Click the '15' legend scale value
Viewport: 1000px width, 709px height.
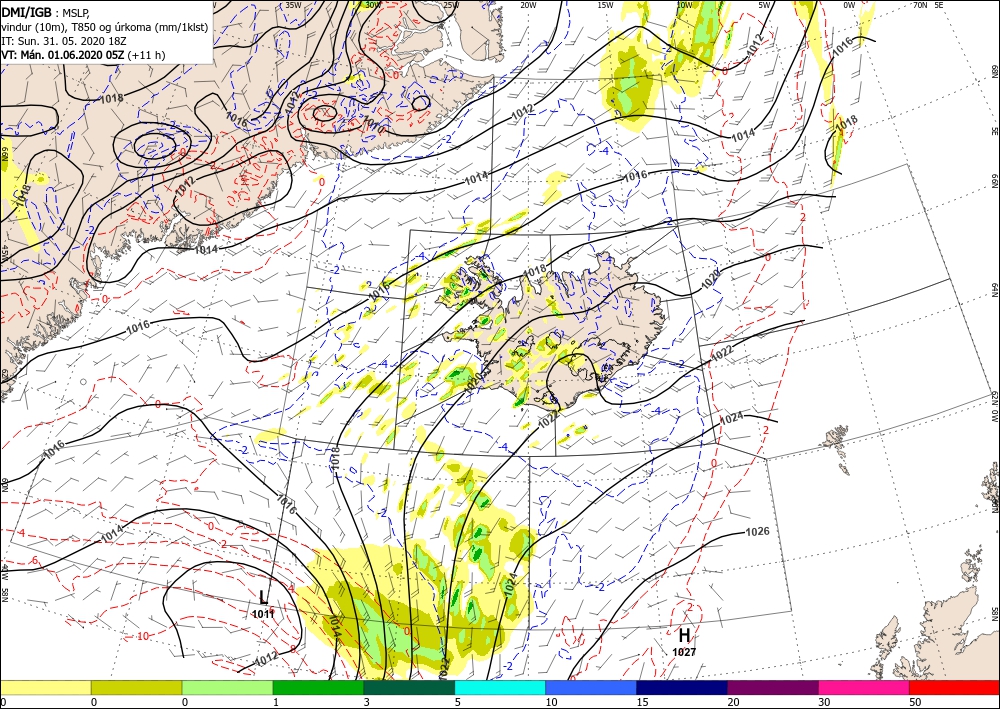[x=642, y=702]
